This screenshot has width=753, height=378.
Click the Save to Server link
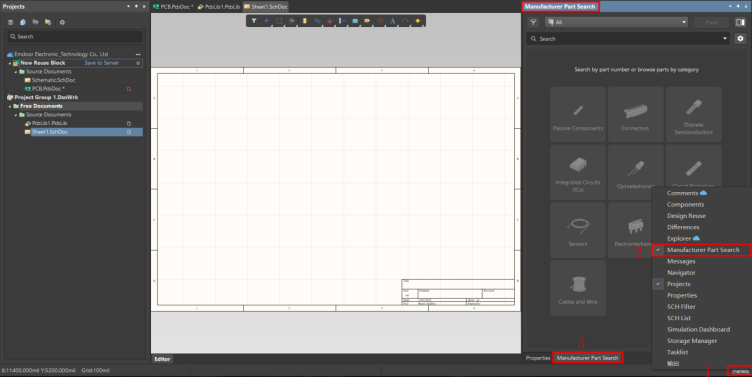click(x=101, y=63)
